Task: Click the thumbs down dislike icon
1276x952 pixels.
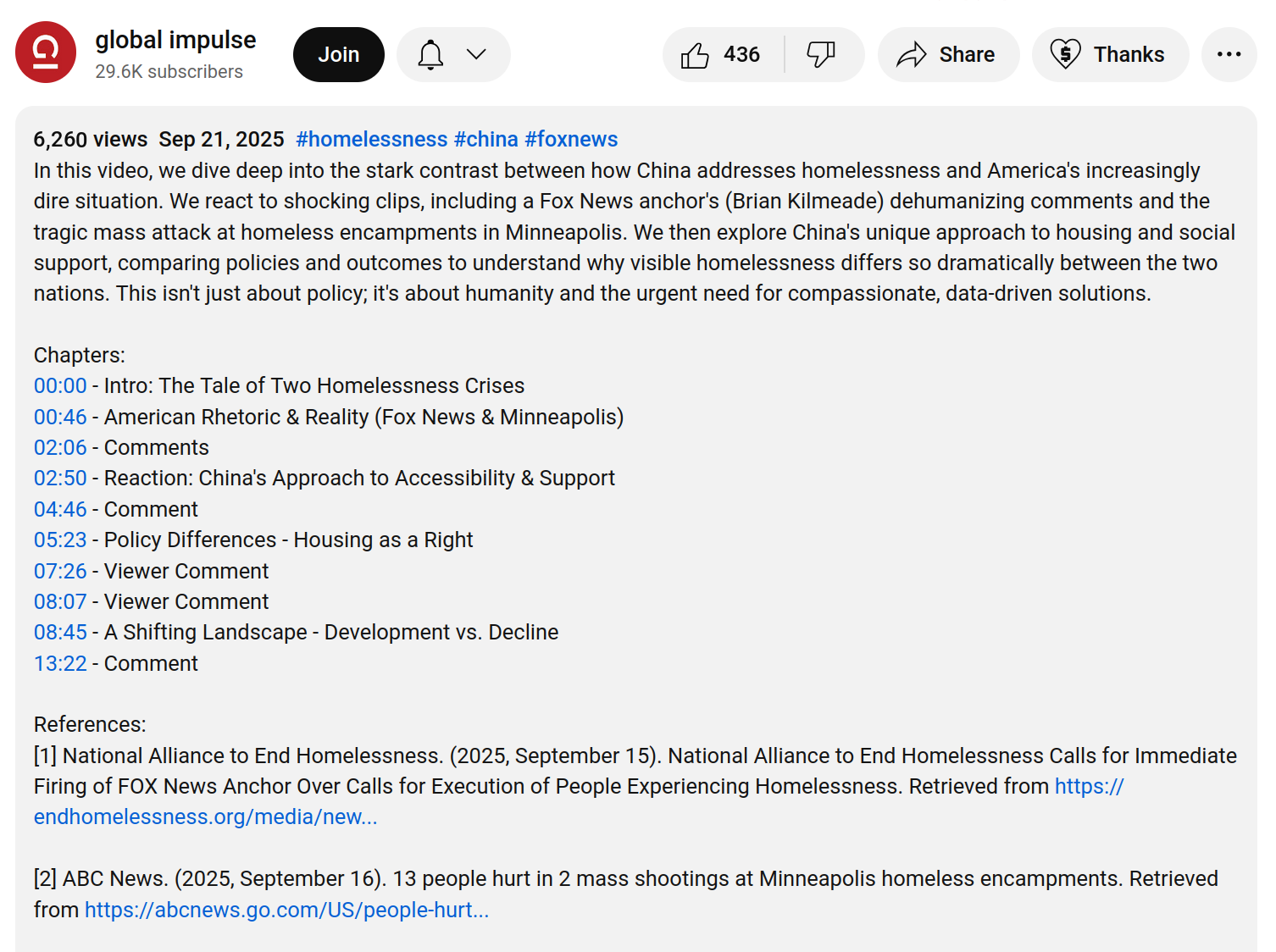Action: click(820, 55)
